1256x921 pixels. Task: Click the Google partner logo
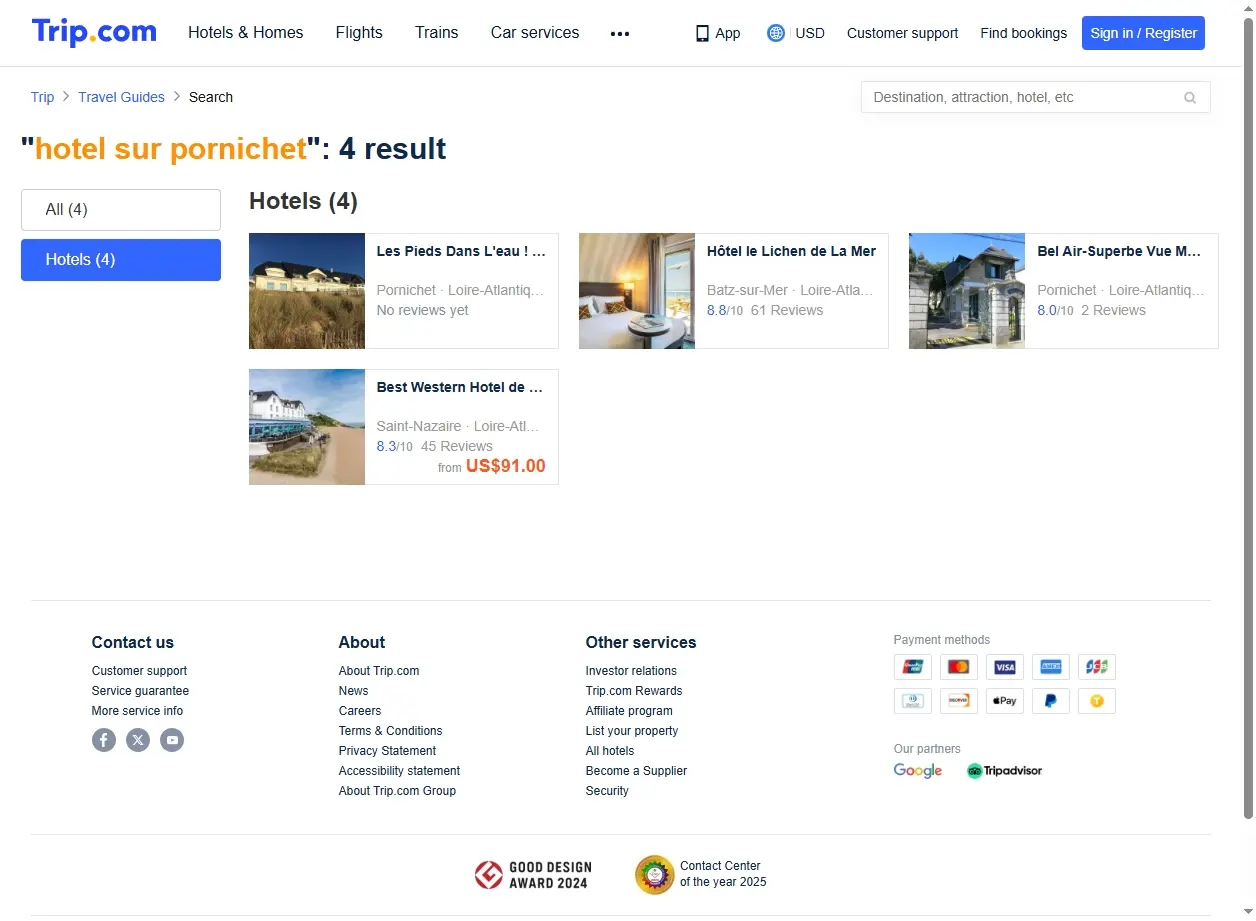(x=918, y=771)
